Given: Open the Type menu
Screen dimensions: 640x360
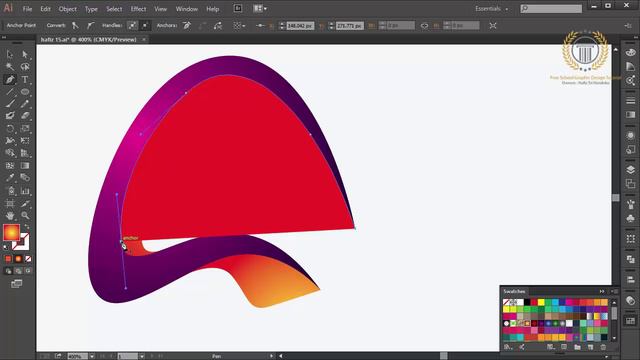Looking at the screenshot, I should (x=91, y=9).
